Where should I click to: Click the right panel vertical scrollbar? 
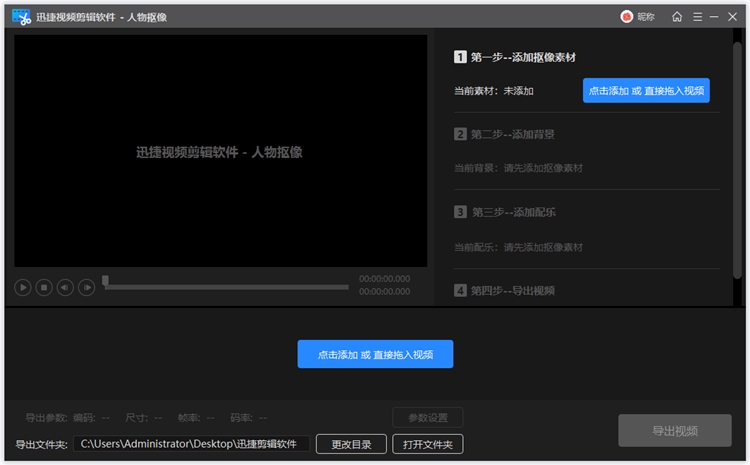tap(737, 160)
